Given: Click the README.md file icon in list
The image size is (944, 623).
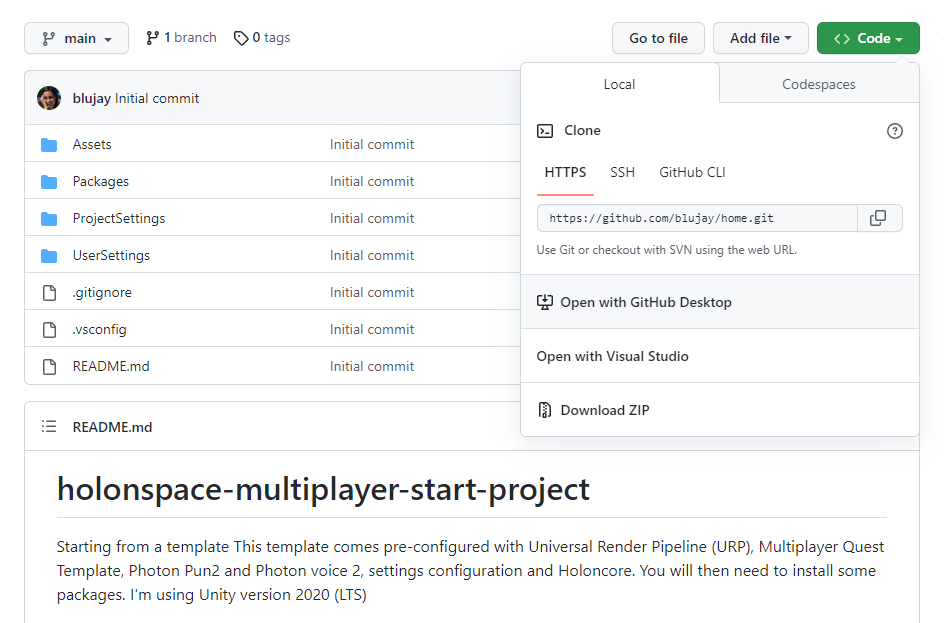Looking at the screenshot, I should [49, 367].
